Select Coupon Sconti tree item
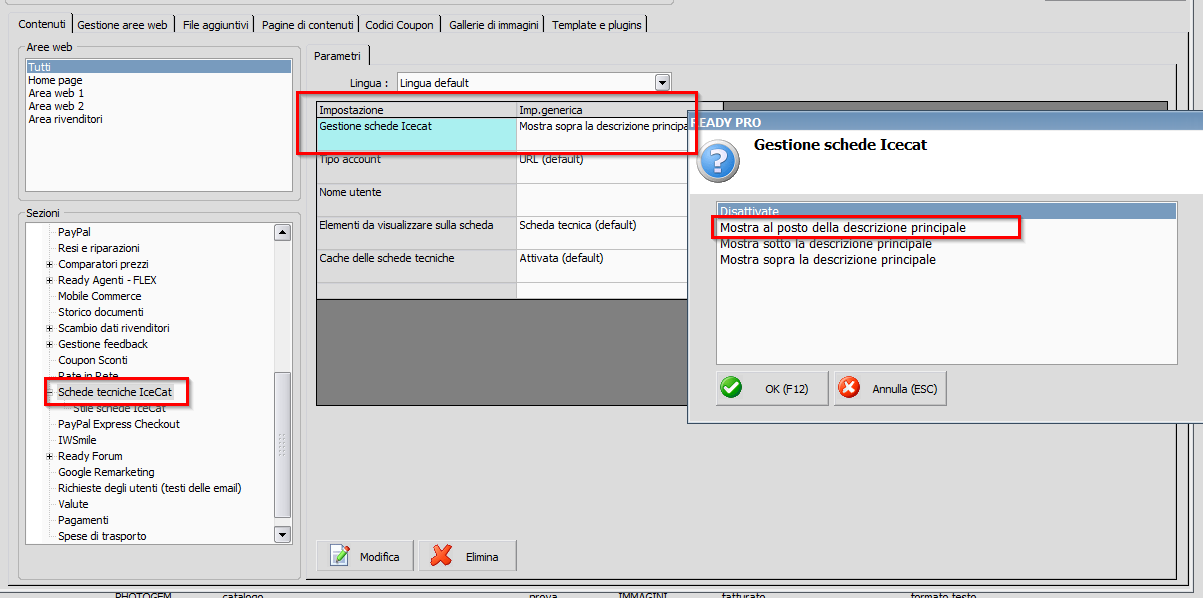Screen dimensions: 1203x598 click(x=93, y=360)
